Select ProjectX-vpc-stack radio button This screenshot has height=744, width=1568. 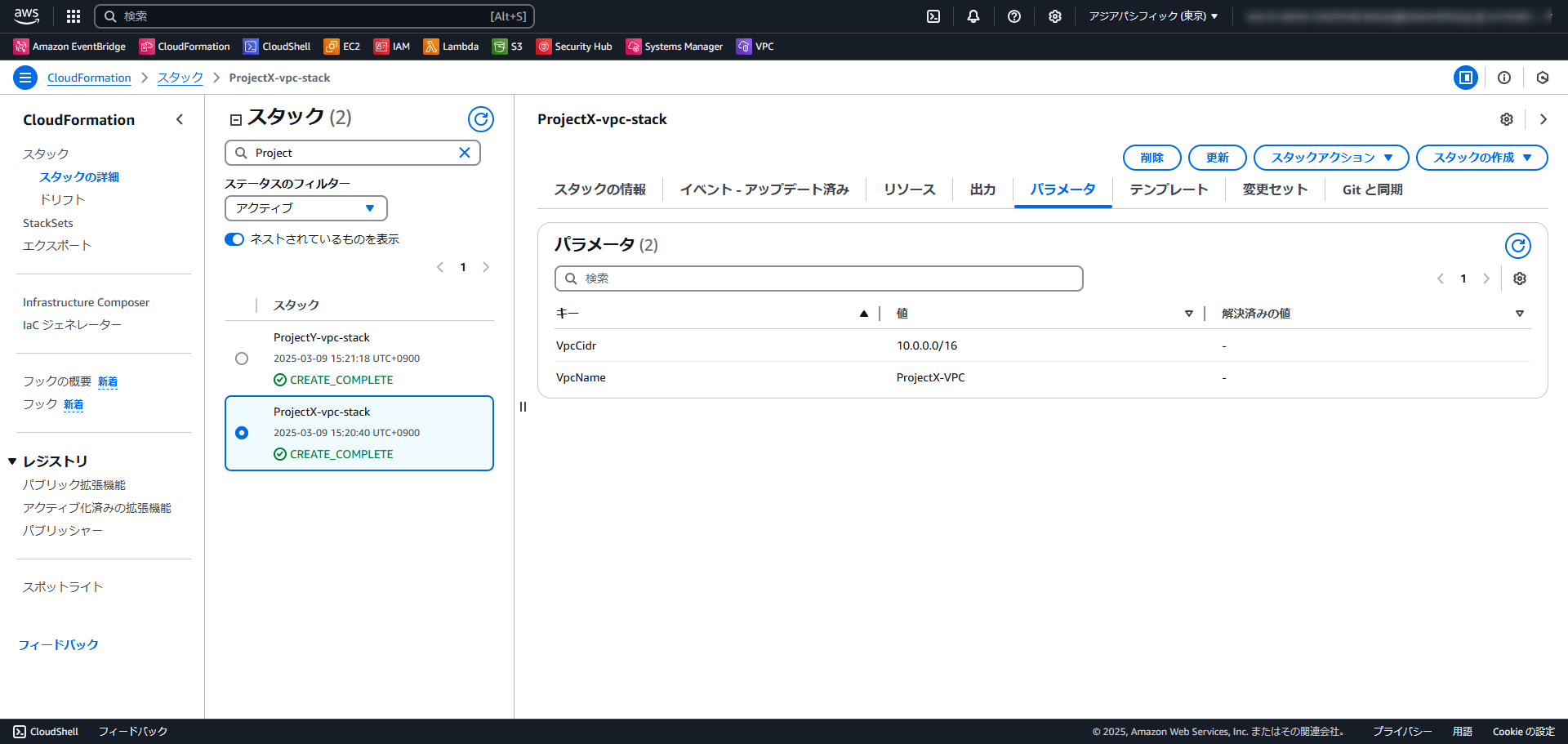coord(242,433)
